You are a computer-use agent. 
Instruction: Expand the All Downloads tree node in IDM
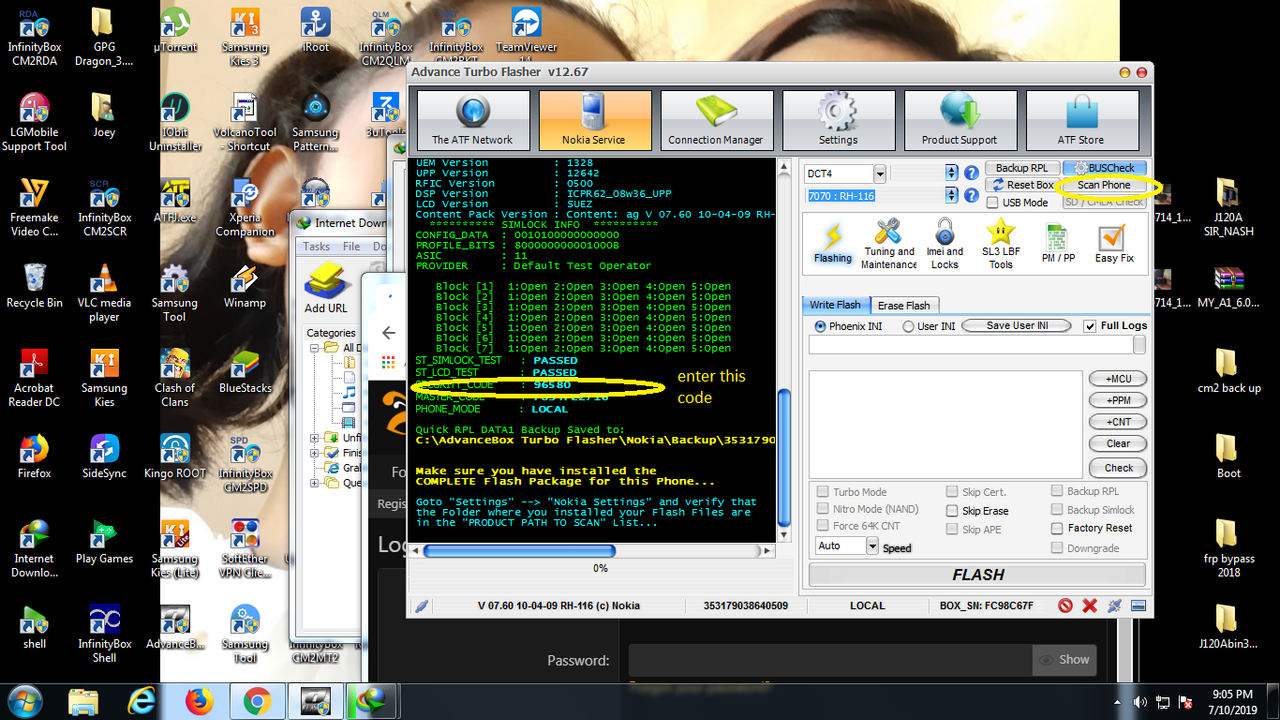click(316, 348)
